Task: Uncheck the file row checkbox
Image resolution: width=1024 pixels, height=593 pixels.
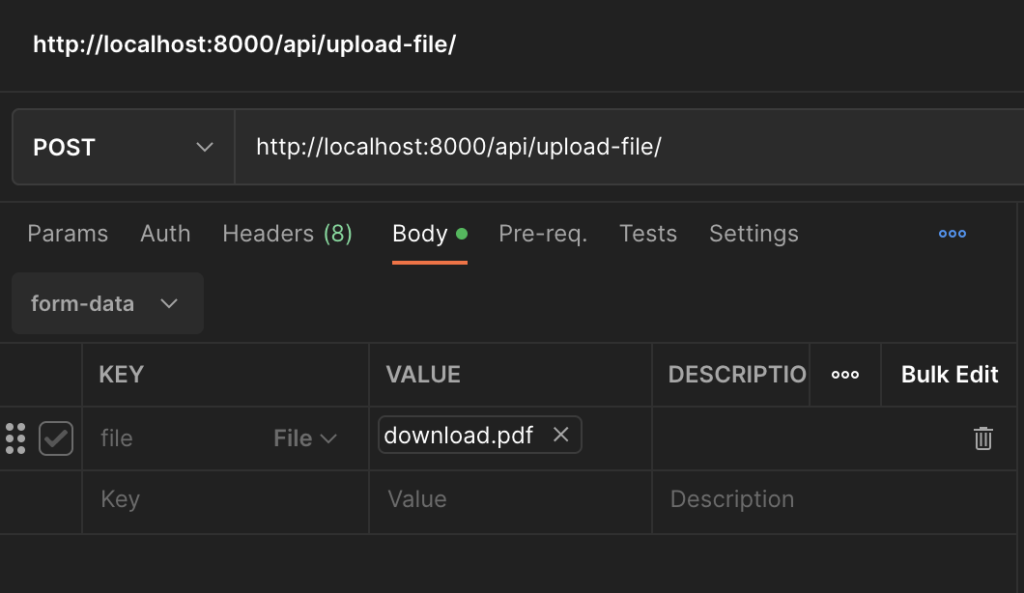Action: 56,438
